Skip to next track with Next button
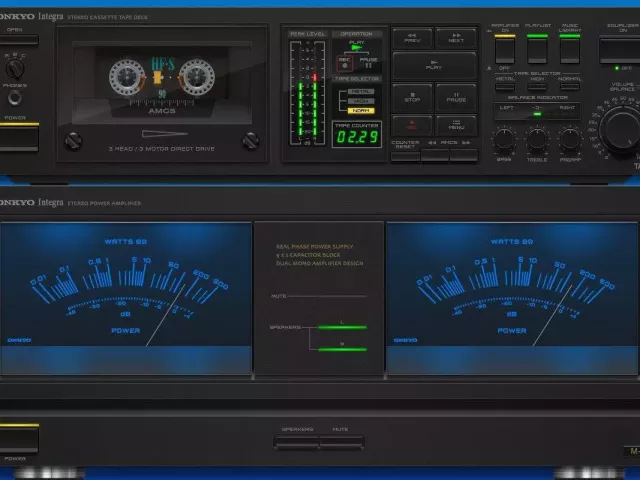Screen dimensions: 640x480 click(456, 39)
